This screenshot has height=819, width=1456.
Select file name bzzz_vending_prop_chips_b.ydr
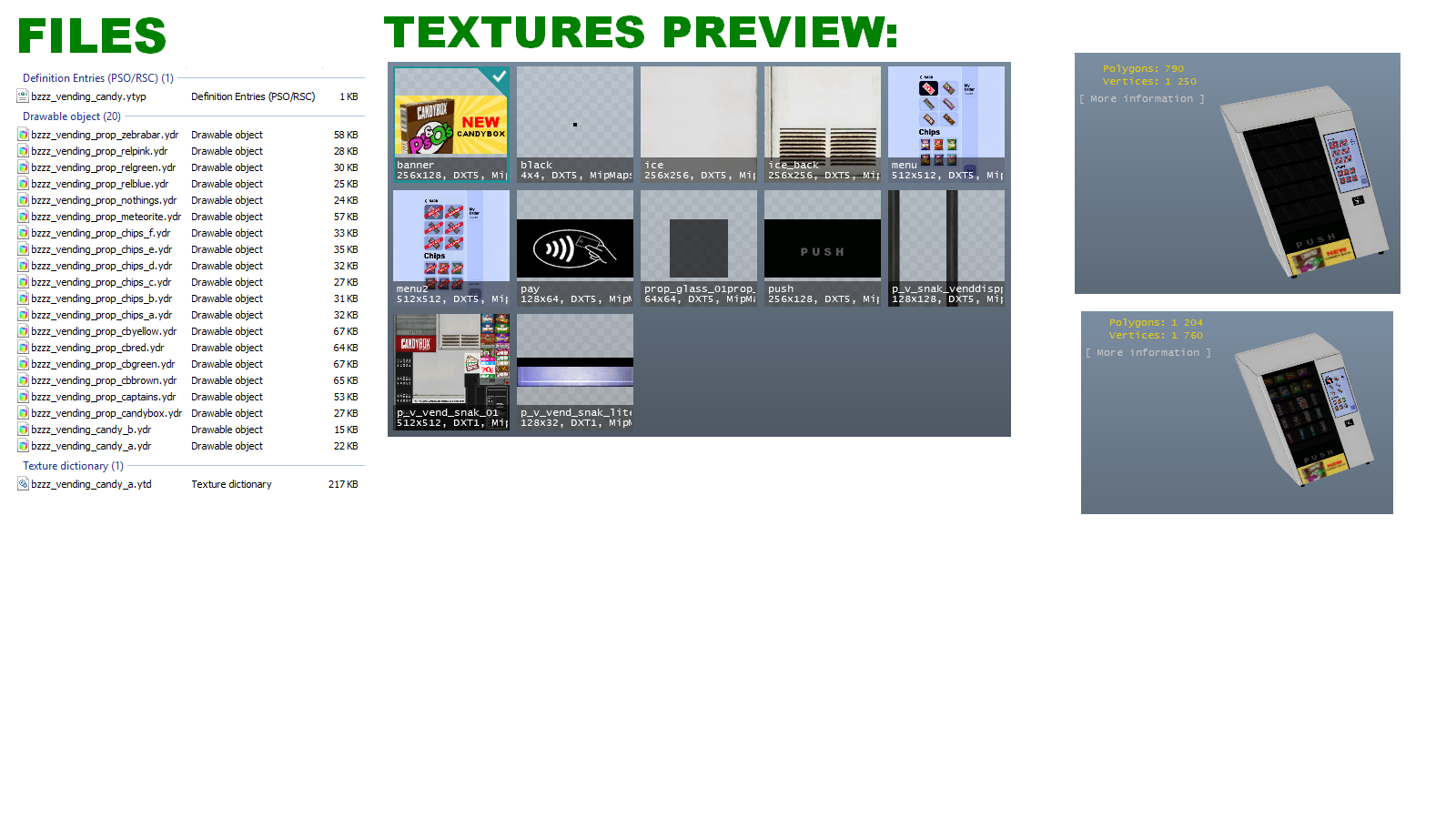click(101, 298)
